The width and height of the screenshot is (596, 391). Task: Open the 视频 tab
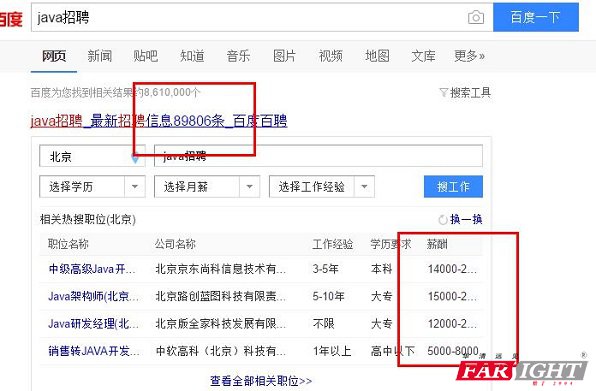coord(331,56)
